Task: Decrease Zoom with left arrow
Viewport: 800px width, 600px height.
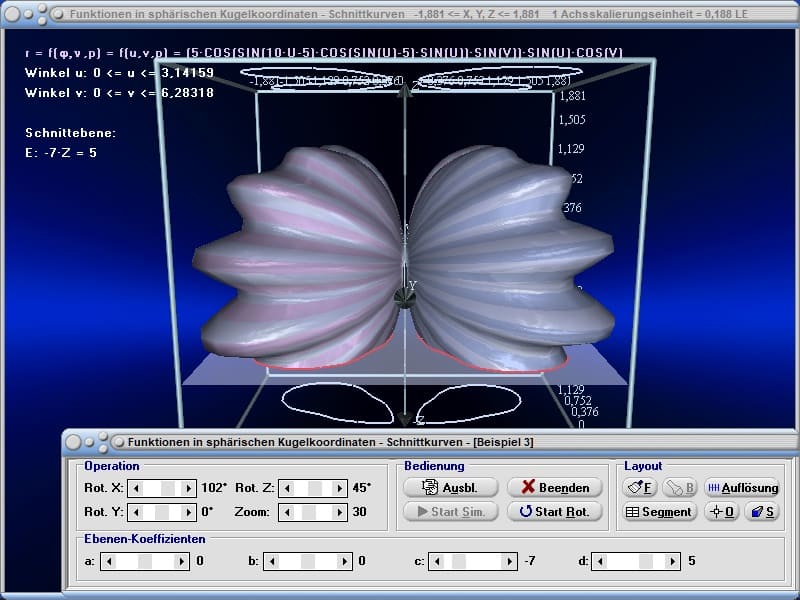Action: pos(287,512)
